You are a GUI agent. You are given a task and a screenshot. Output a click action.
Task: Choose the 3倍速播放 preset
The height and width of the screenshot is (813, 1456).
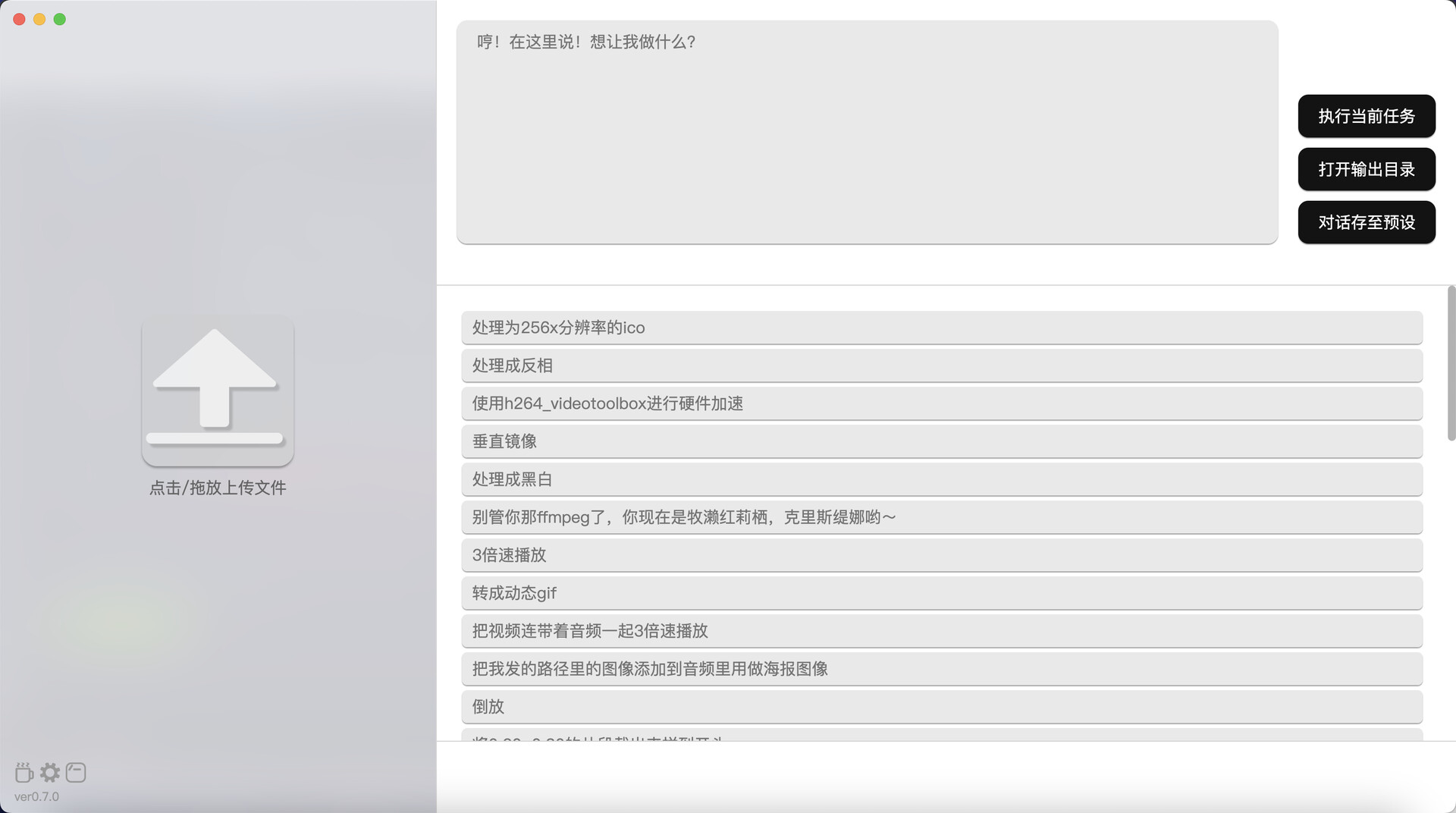pos(941,555)
